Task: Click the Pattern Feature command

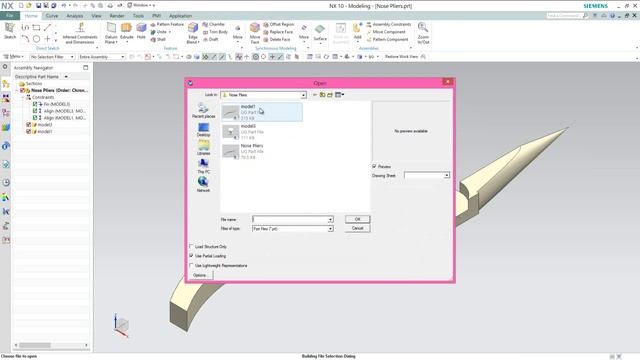Action: click(167, 24)
